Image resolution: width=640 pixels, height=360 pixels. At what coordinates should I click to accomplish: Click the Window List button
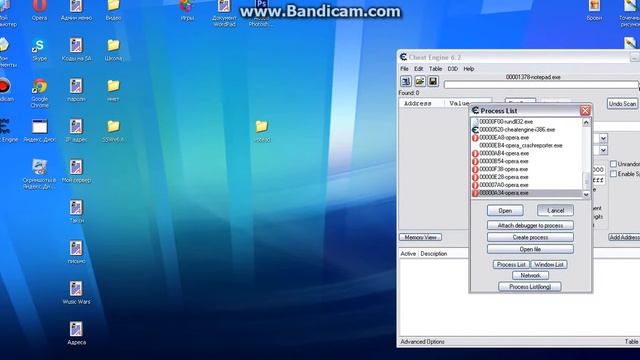point(549,264)
